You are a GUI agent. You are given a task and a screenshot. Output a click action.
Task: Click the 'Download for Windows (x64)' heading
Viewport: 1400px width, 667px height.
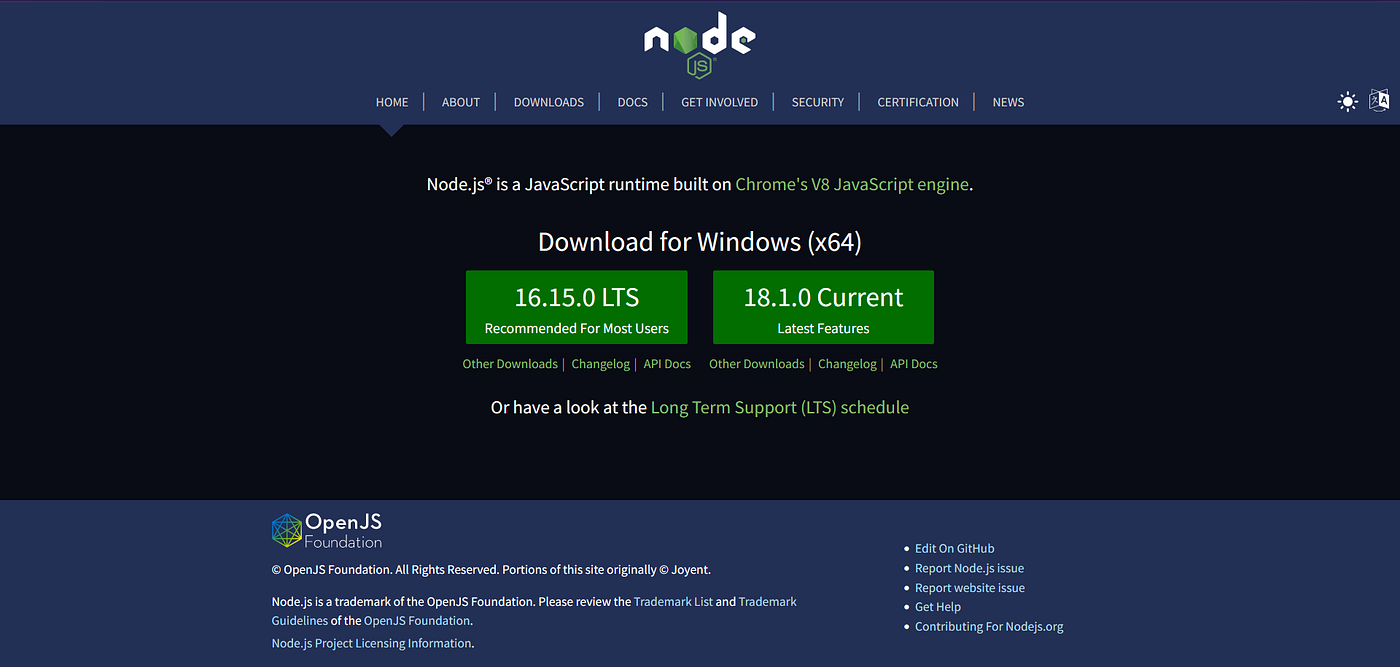pos(700,242)
